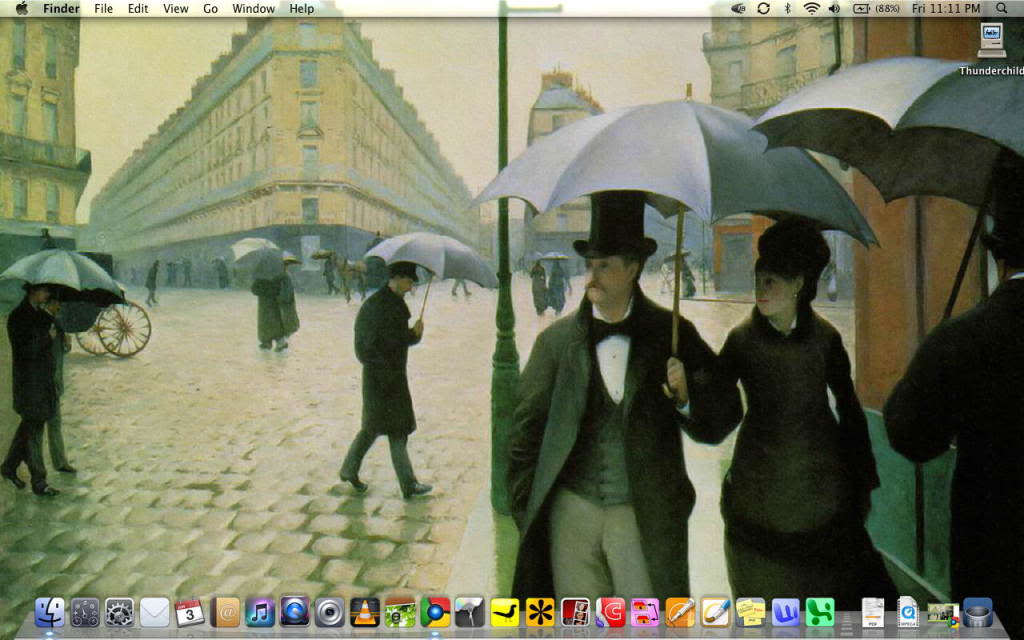Viewport: 1024px width, 640px height.
Task: Open the PDF document in Dock
Action: (872, 613)
